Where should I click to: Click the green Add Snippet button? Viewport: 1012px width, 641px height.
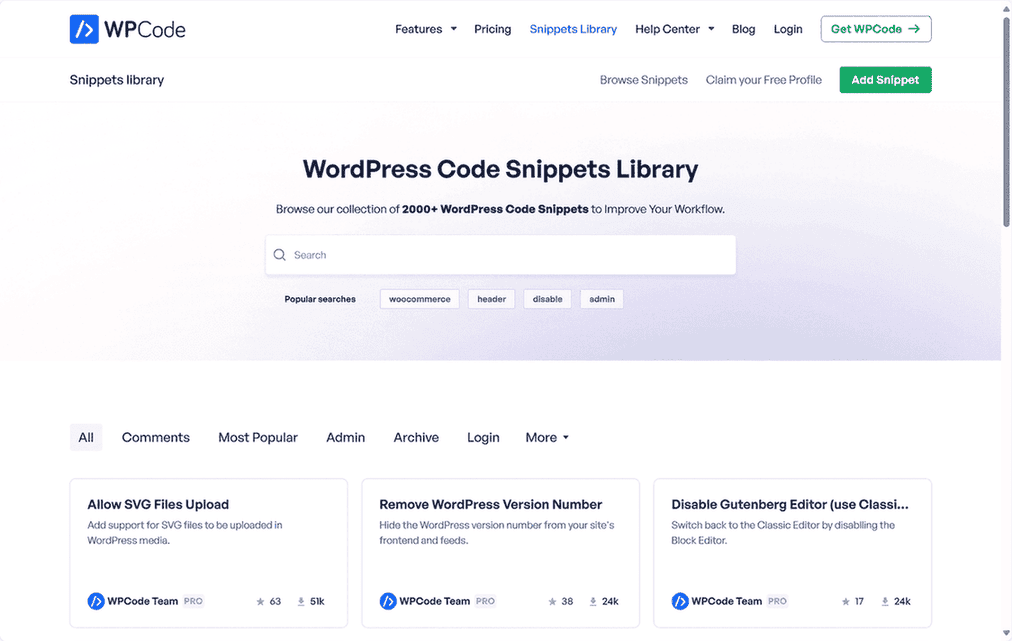(884, 79)
